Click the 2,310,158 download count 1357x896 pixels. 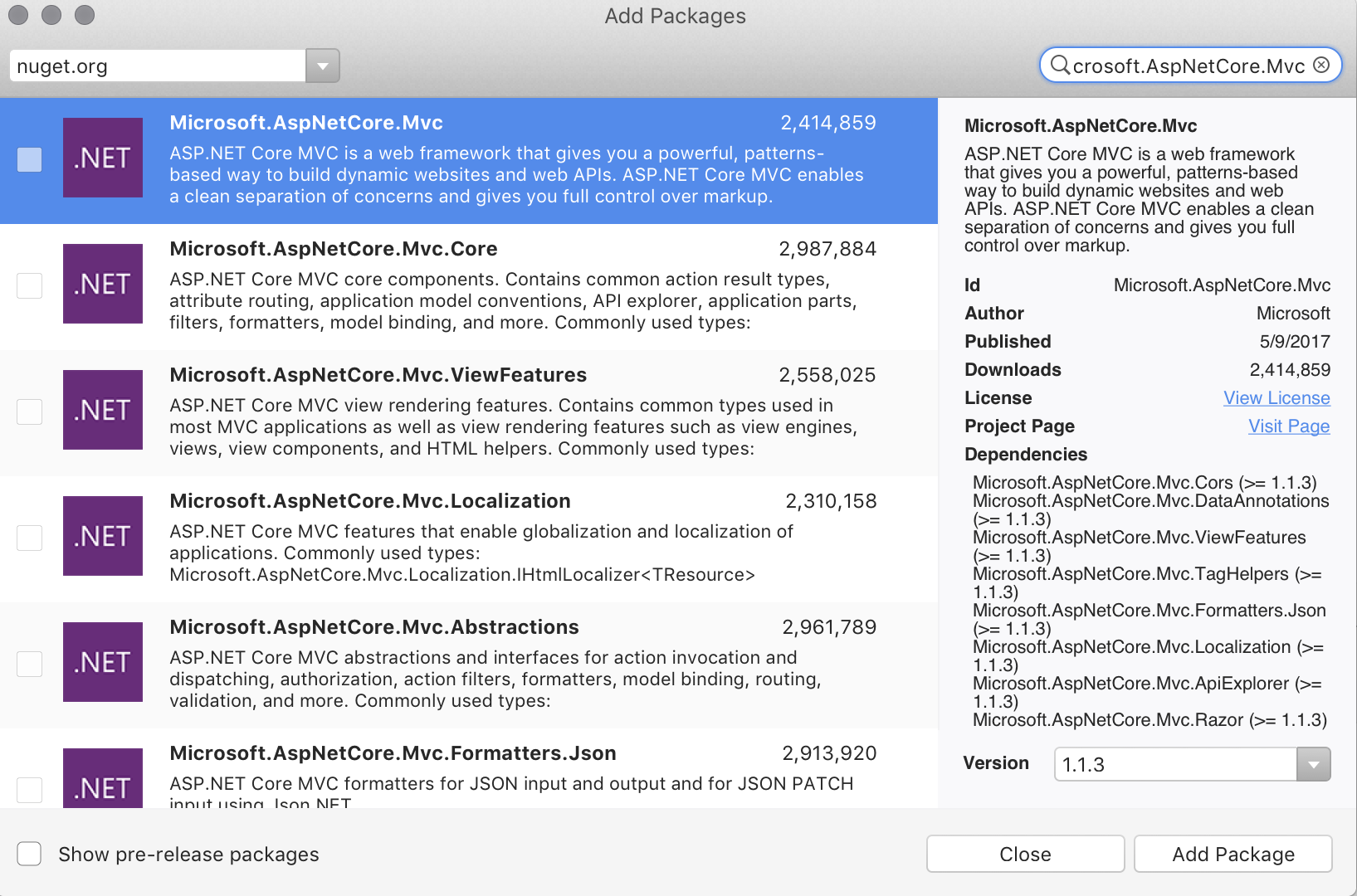pos(831,501)
